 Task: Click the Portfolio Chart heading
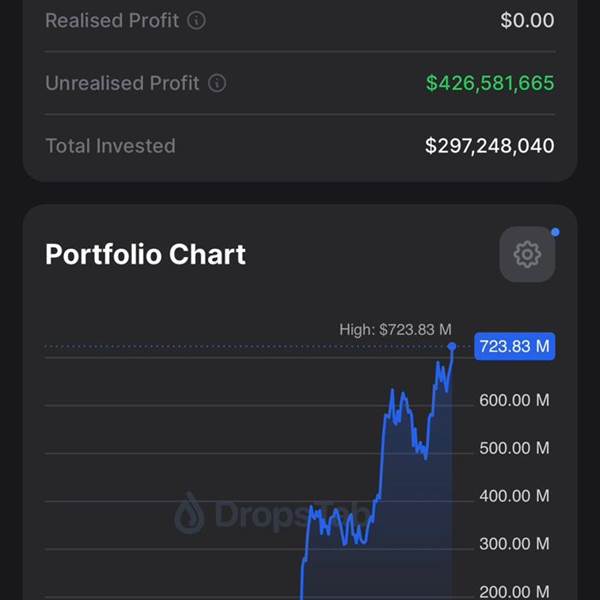(145, 254)
